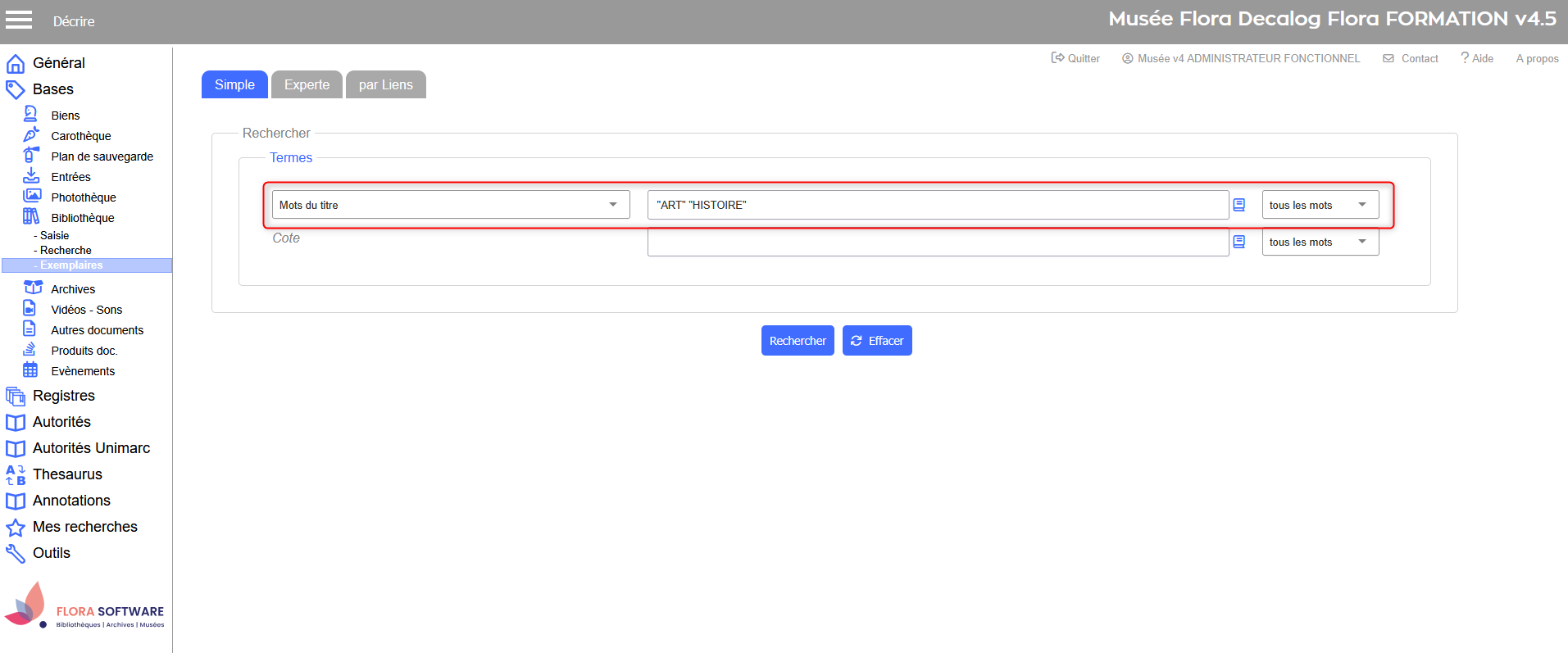Click the Rechercher button
Screen dimensions: 1568x653
click(797, 341)
